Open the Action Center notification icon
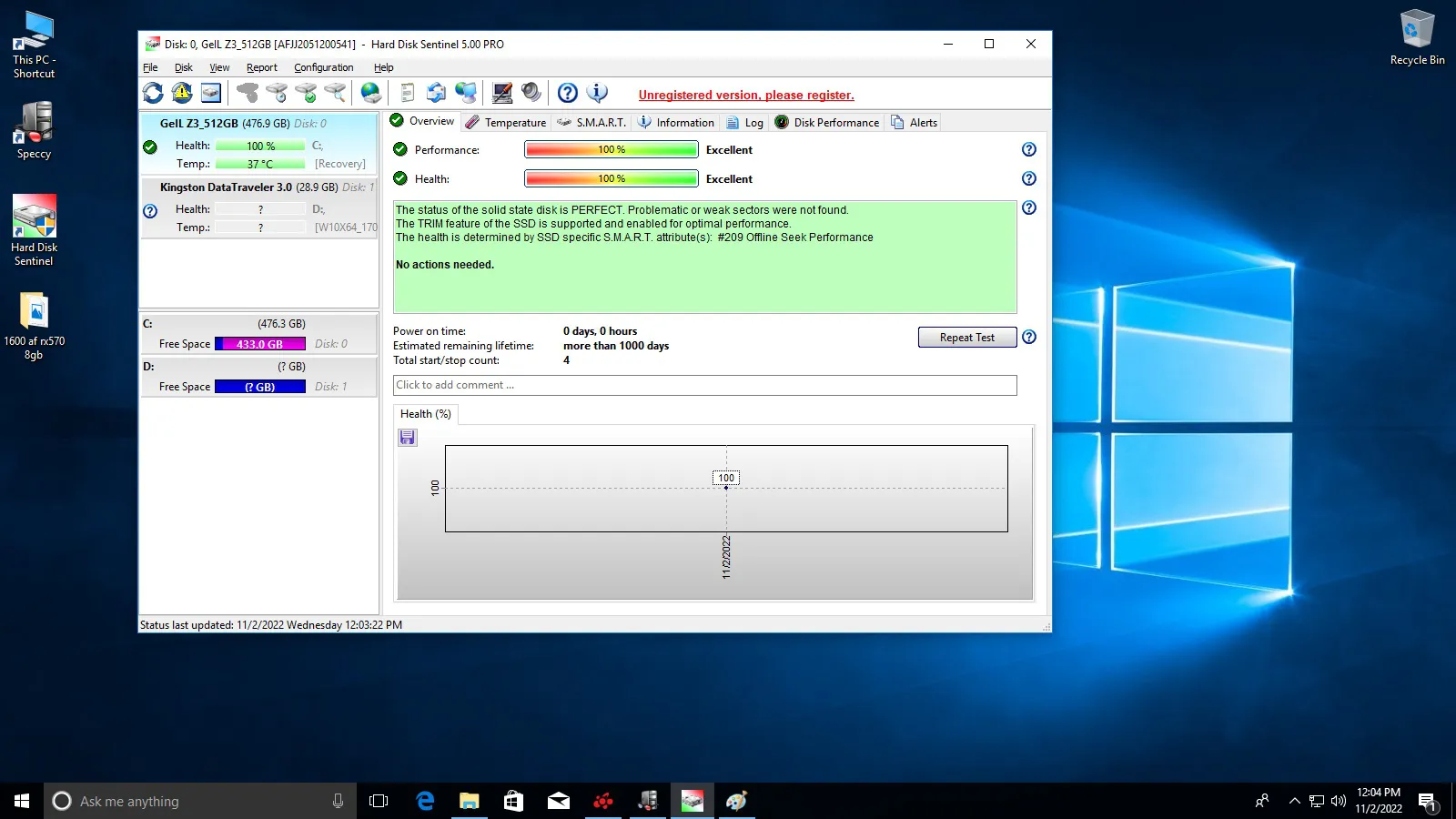 1427,801
